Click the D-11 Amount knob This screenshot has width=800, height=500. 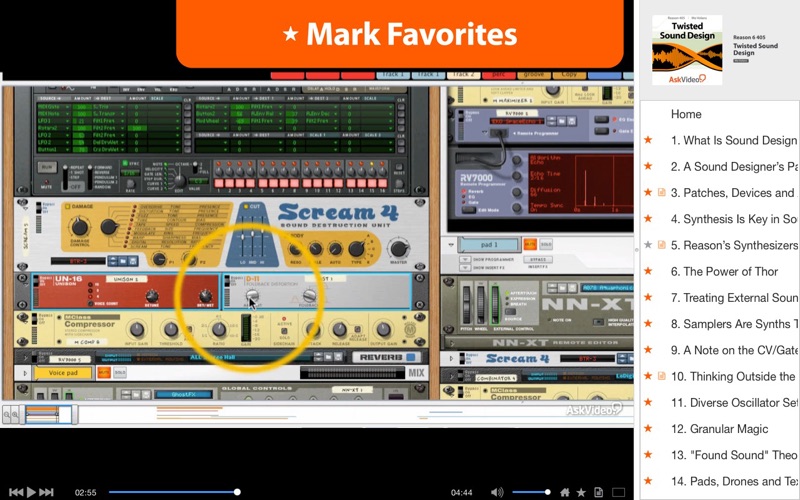[252, 296]
